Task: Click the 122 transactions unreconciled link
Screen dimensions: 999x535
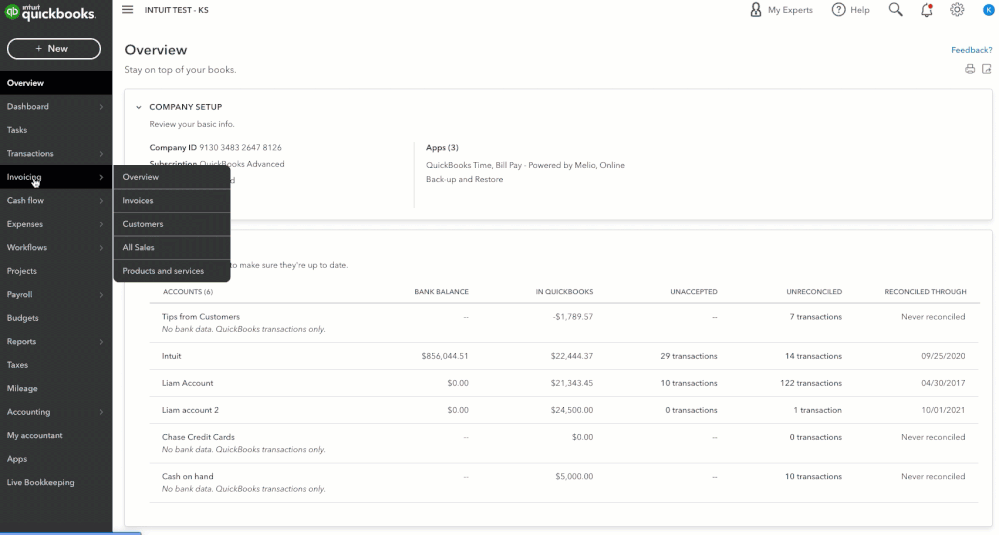Action: click(810, 383)
